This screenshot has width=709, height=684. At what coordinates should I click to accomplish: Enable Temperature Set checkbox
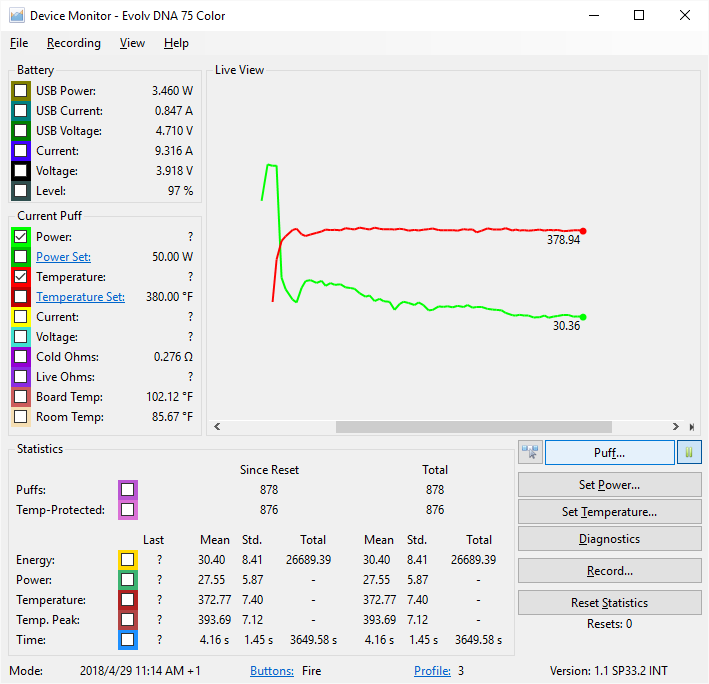click(x=20, y=297)
